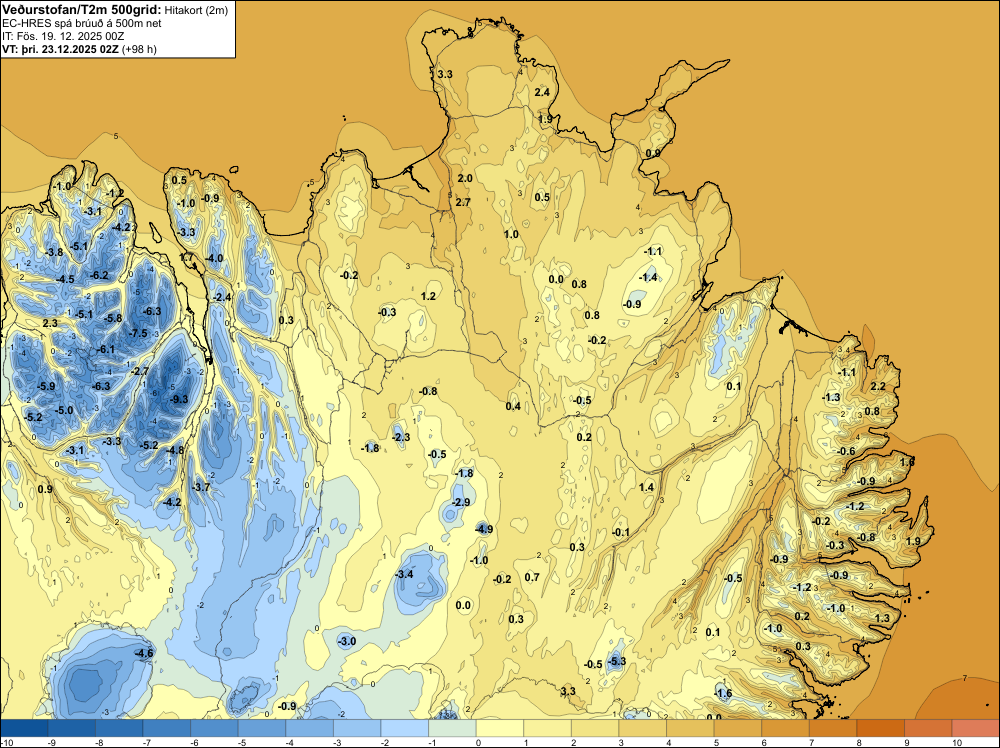Click the temperature value "-0.6"
Viewport: 1000px width, 748px height.
tap(846, 451)
